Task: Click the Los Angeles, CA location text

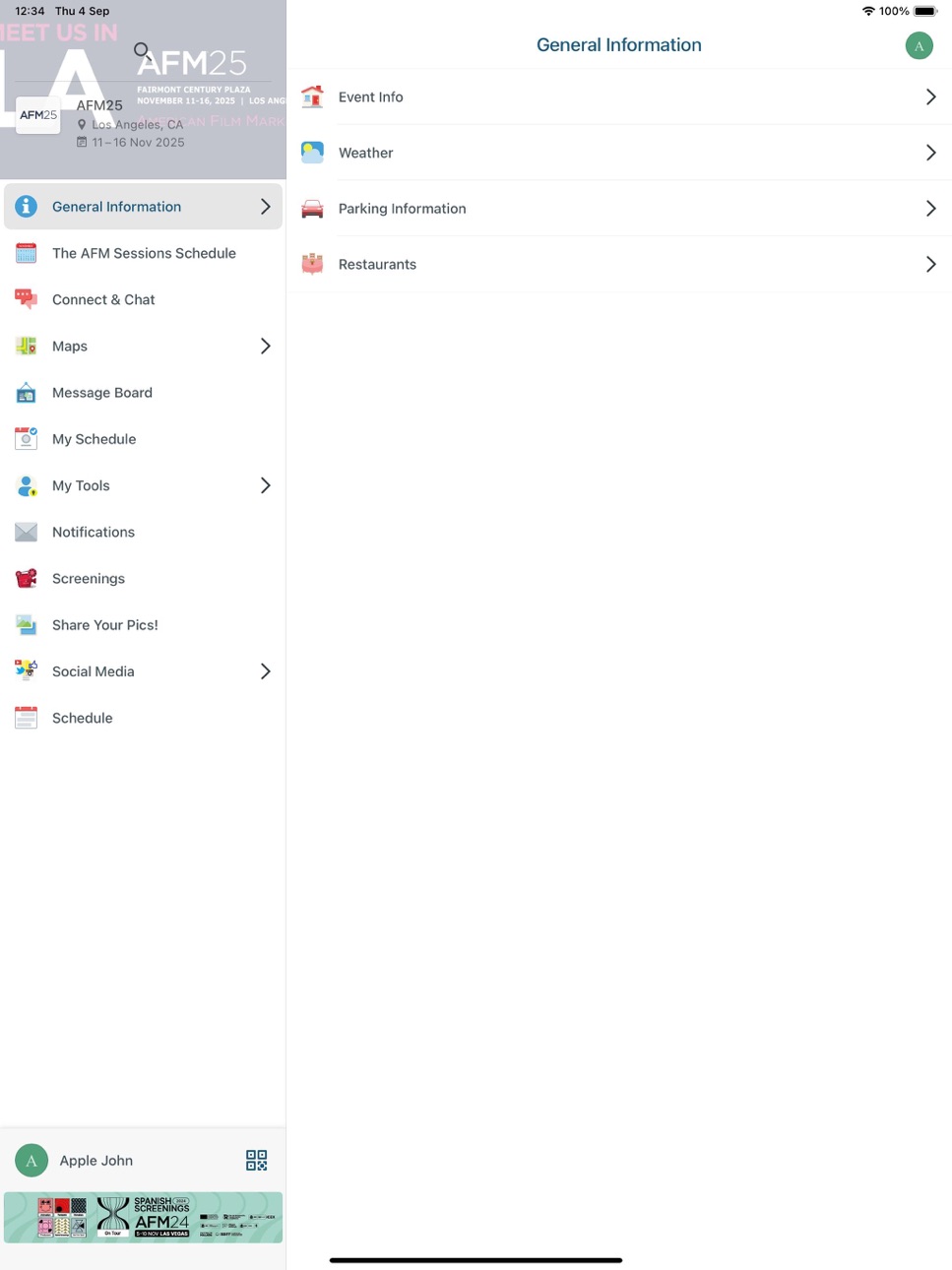Action: pyautogui.click(x=138, y=125)
